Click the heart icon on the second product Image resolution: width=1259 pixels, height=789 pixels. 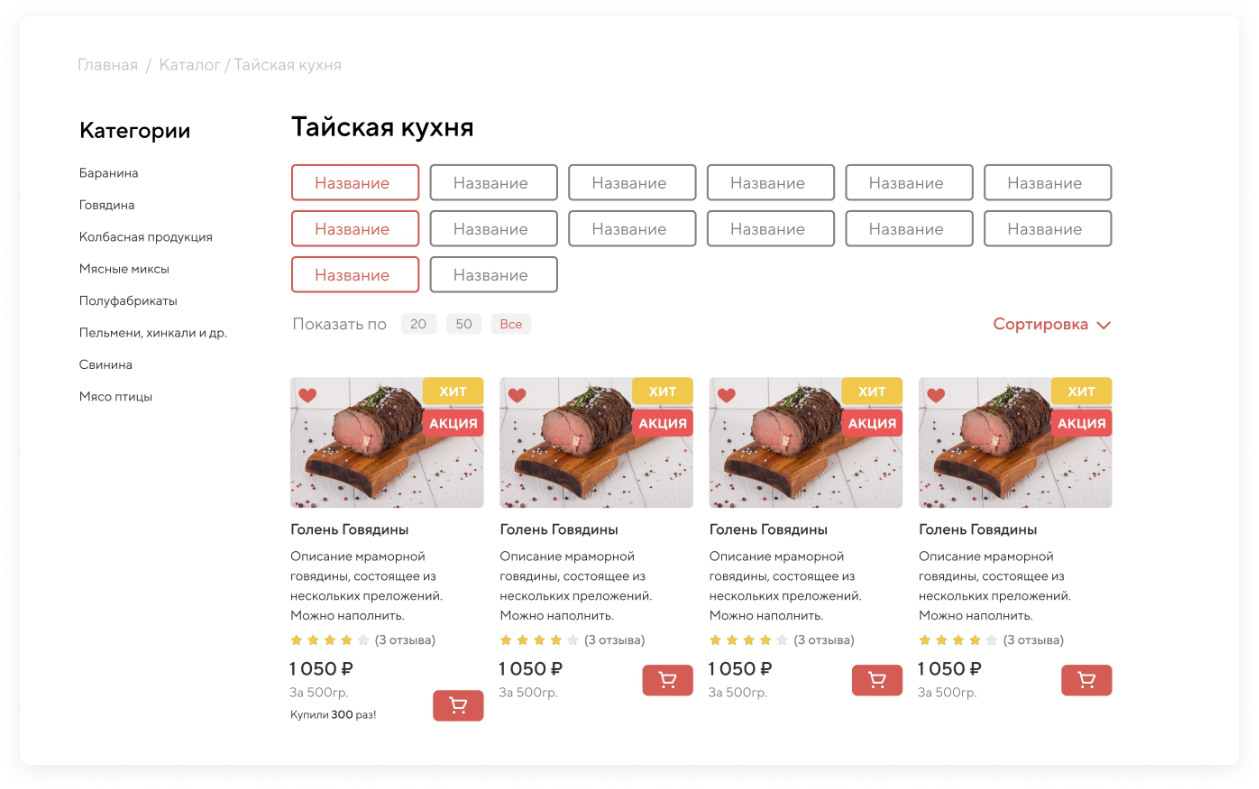tap(516, 394)
